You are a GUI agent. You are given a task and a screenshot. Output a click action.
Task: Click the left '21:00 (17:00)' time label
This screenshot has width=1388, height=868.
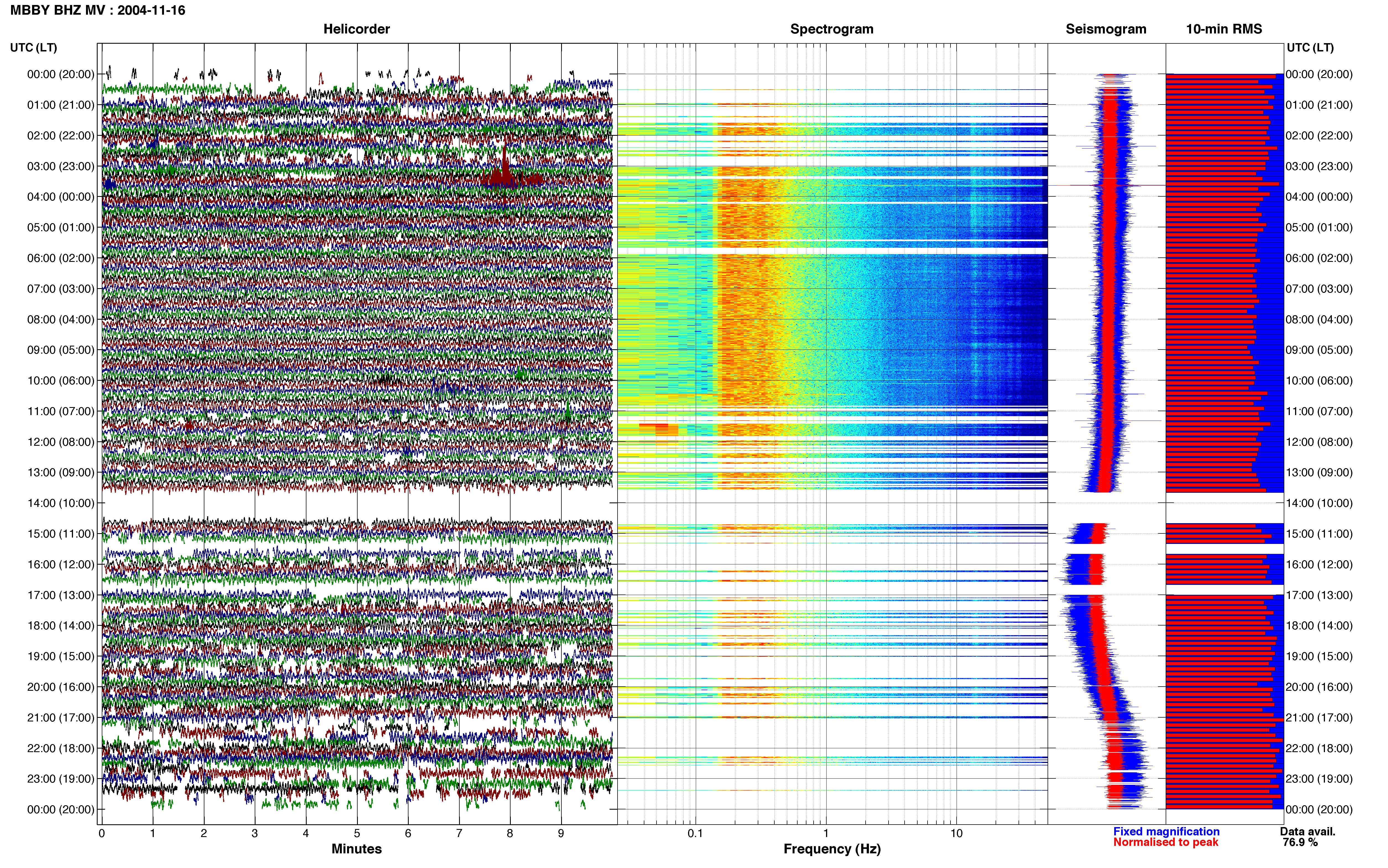[61, 718]
